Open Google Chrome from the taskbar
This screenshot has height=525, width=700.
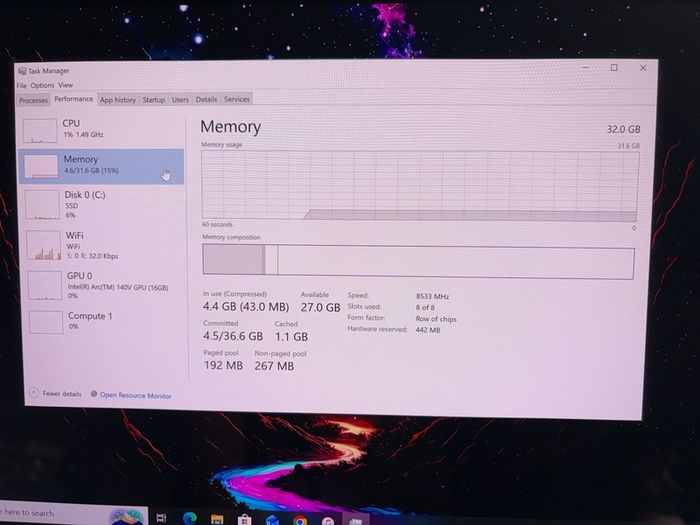300,520
